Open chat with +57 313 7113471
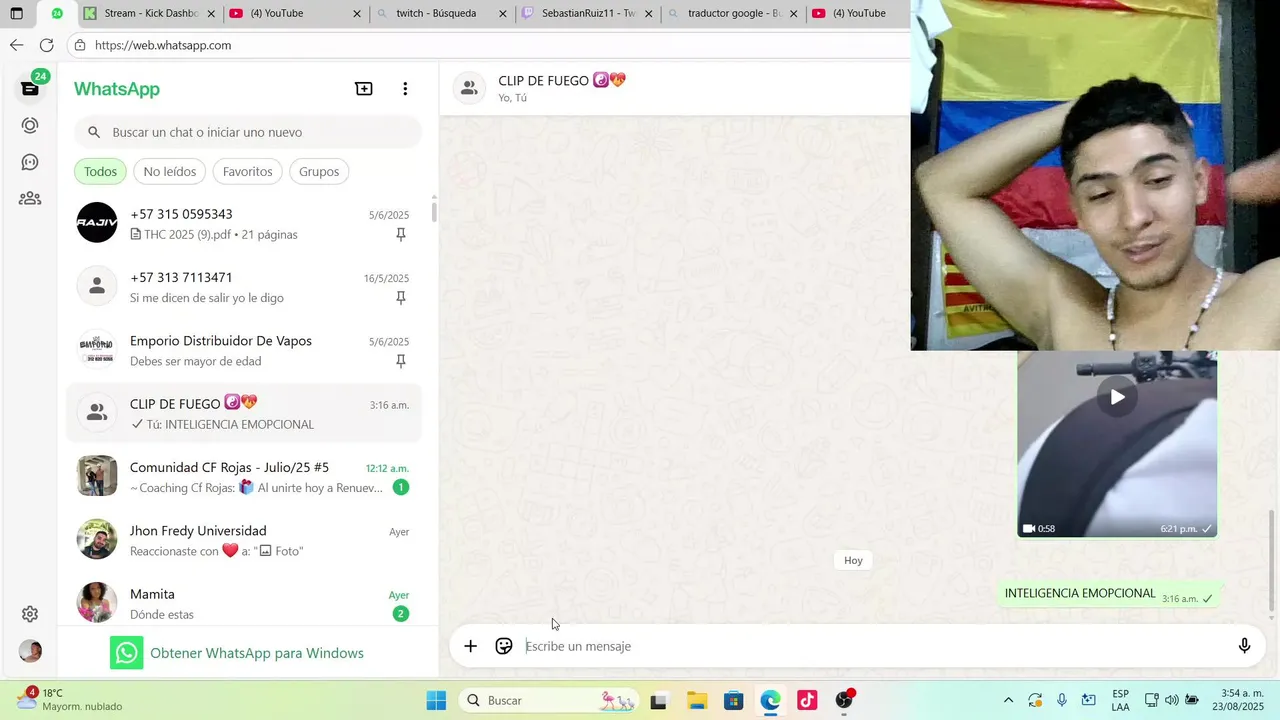The image size is (1280, 720). tap(244, 287)
